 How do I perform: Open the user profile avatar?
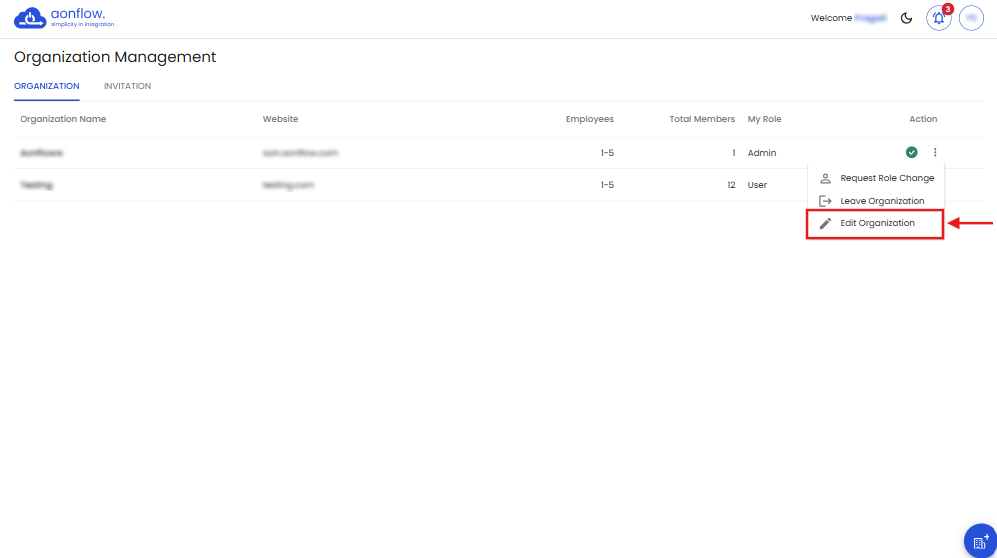tap(971, 18)
